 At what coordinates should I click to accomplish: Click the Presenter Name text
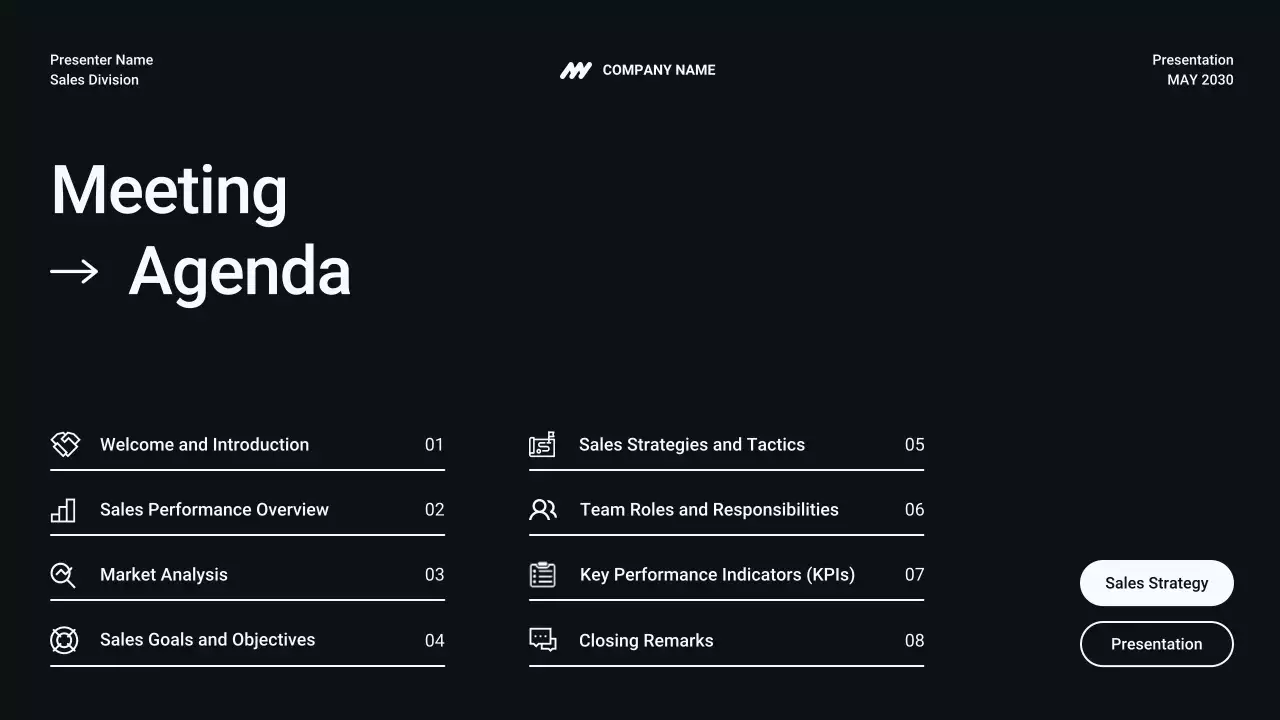101,60
